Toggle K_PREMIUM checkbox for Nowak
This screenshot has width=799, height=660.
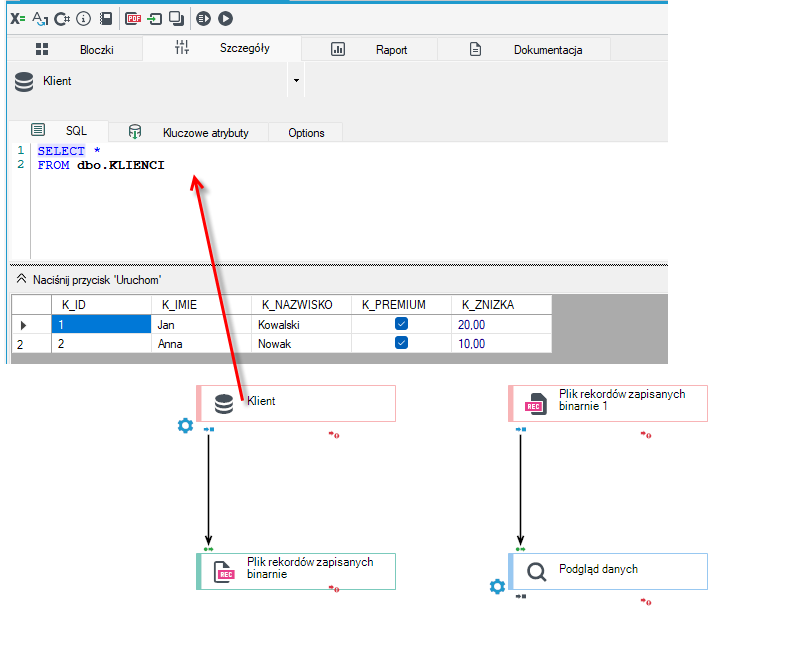[401, 342]
